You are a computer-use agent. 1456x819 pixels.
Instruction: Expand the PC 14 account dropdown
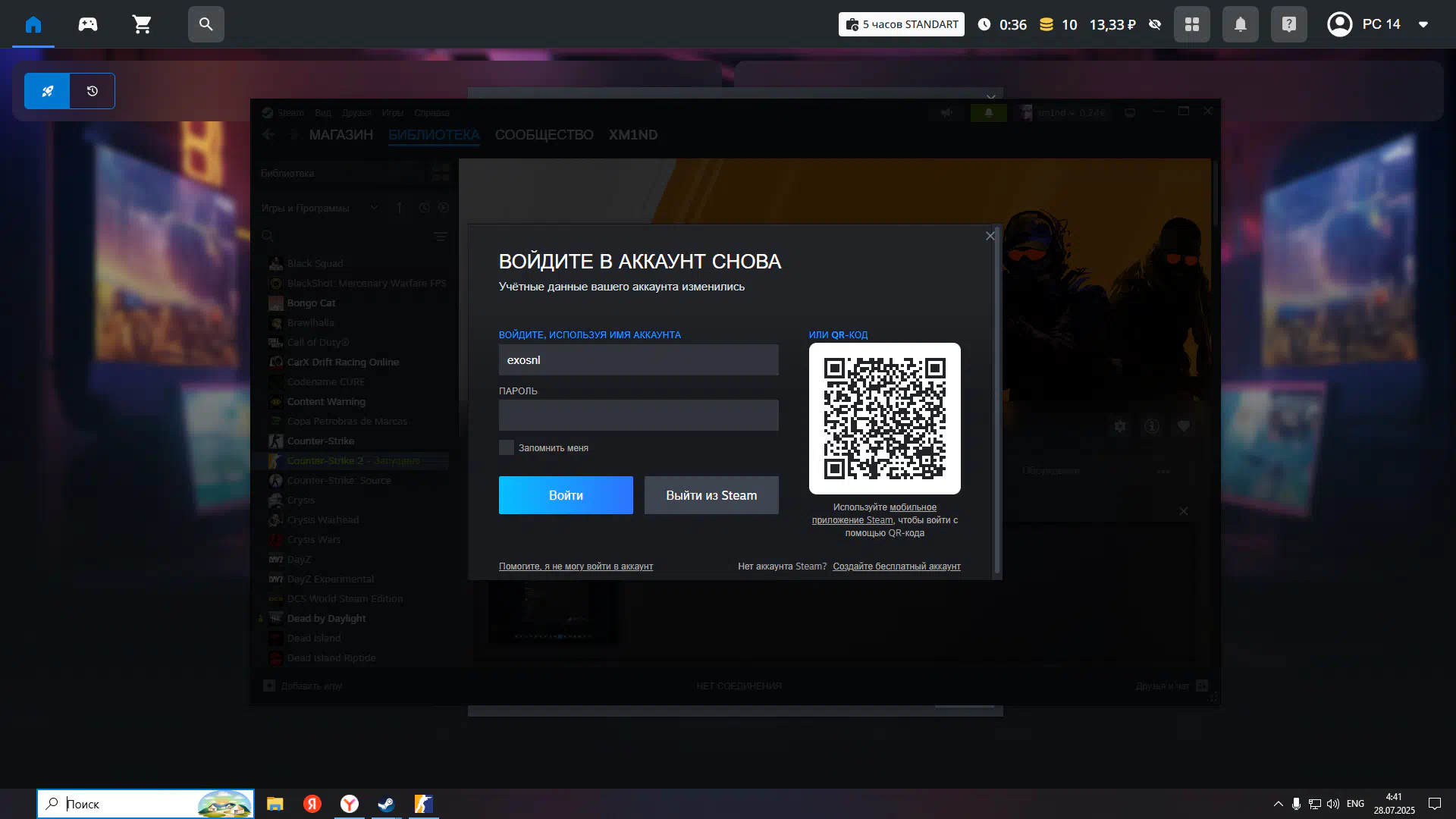(x=1423, y=24)
